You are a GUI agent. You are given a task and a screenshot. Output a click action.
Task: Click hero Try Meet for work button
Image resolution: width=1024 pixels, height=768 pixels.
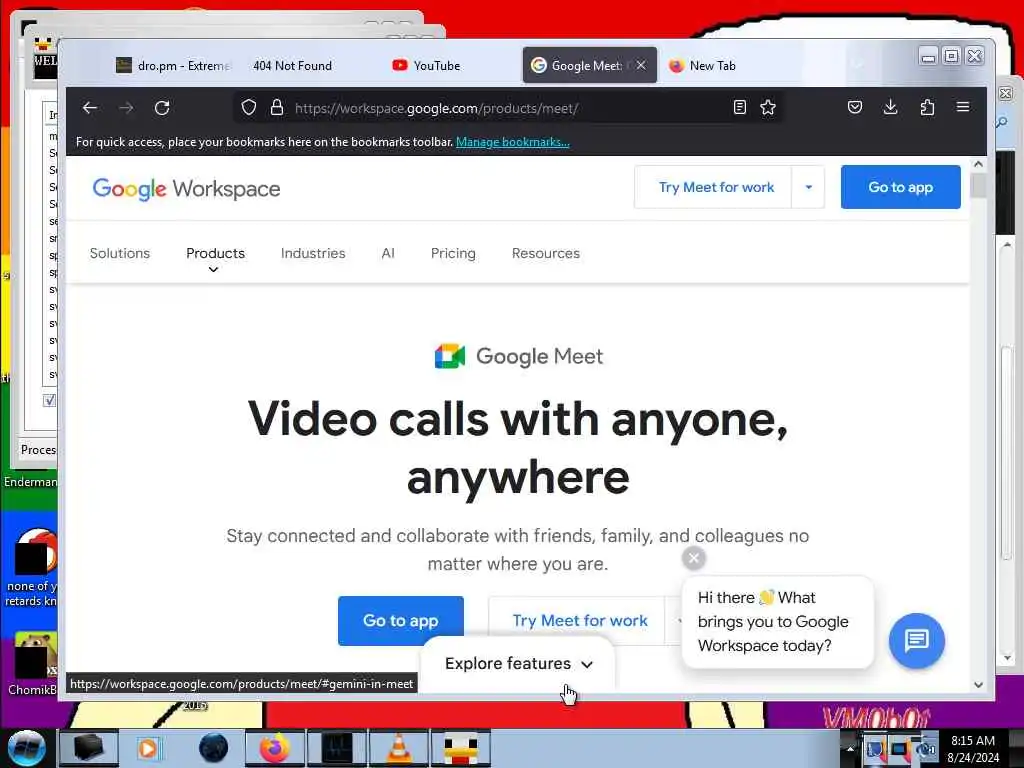point(579,620)
